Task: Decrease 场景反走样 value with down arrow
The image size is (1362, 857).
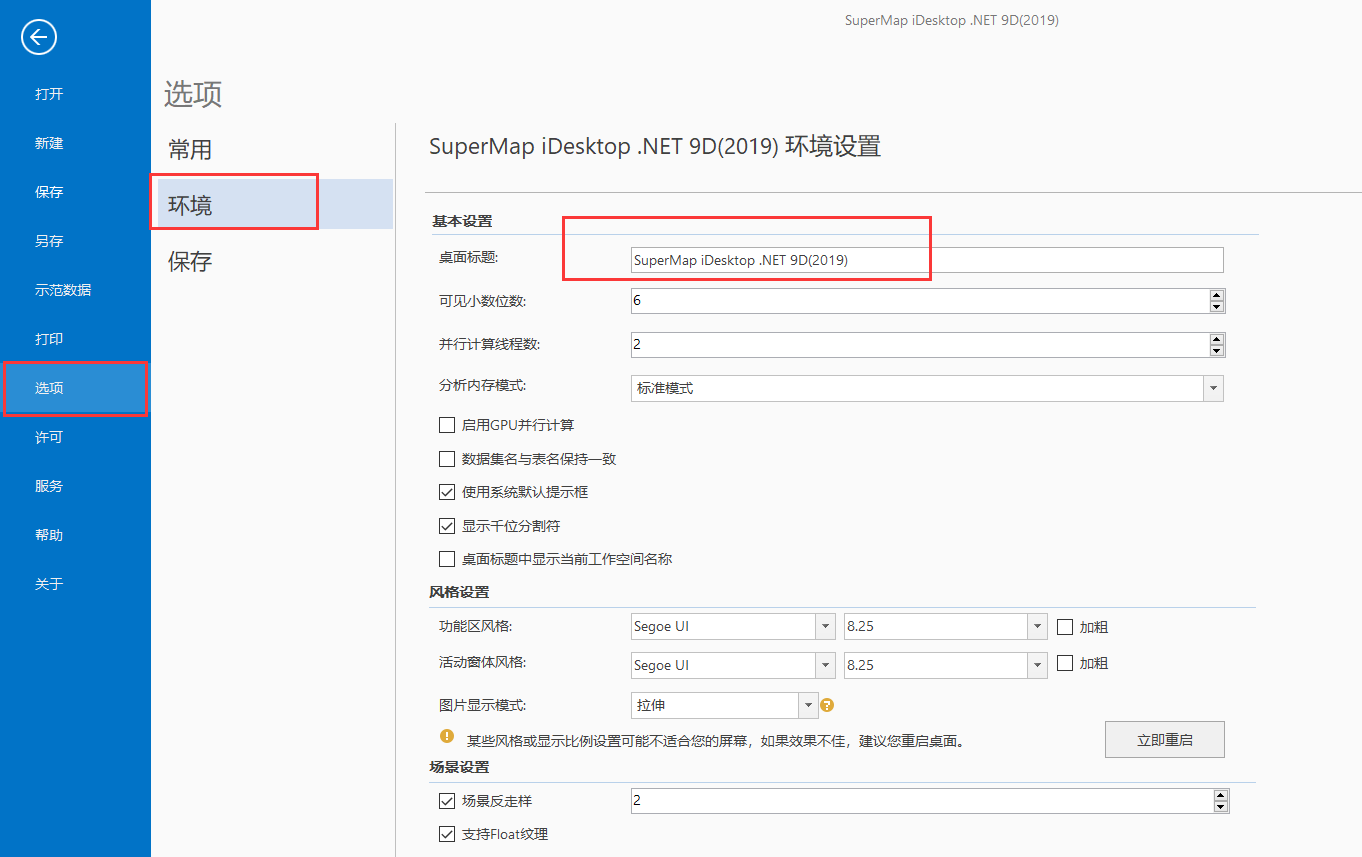Action: point(1220,807)
